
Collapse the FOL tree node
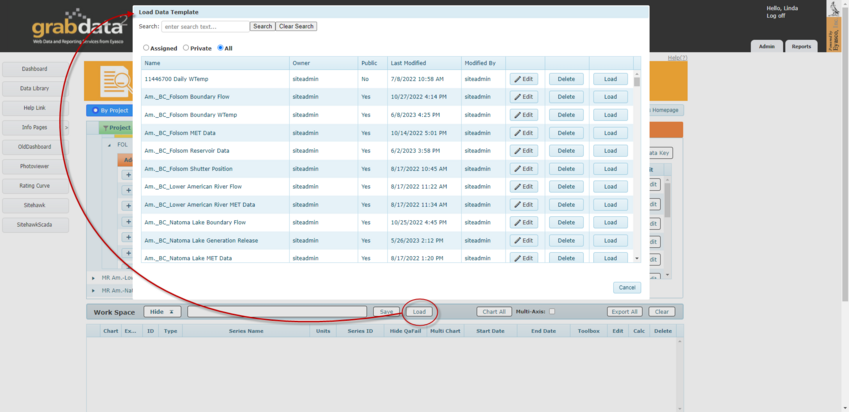110,145
